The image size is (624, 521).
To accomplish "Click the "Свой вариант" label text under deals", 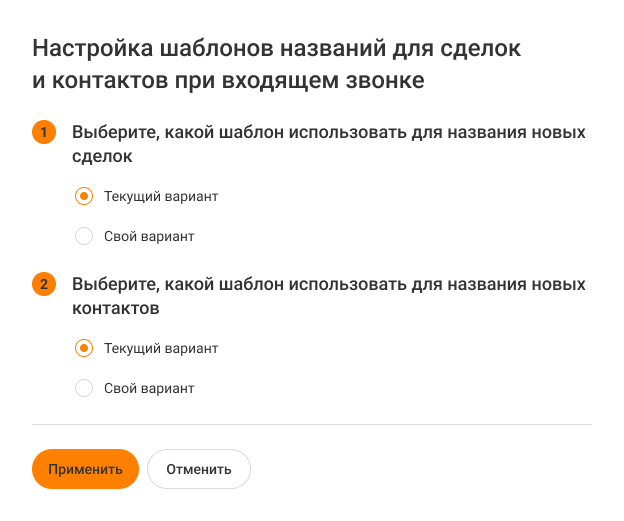I will coord(149,237).
